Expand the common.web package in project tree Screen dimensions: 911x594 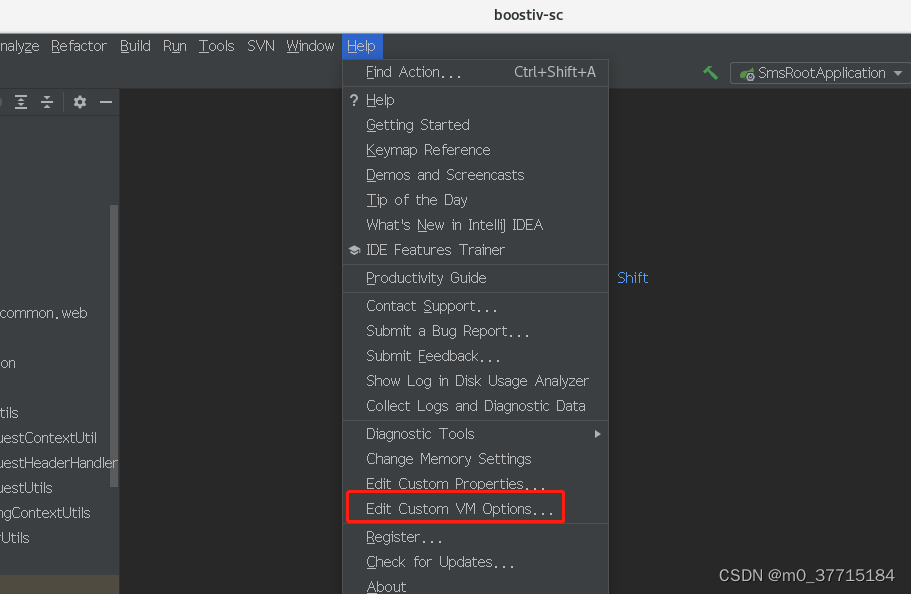pyautogui.click(x=42, y=313)
